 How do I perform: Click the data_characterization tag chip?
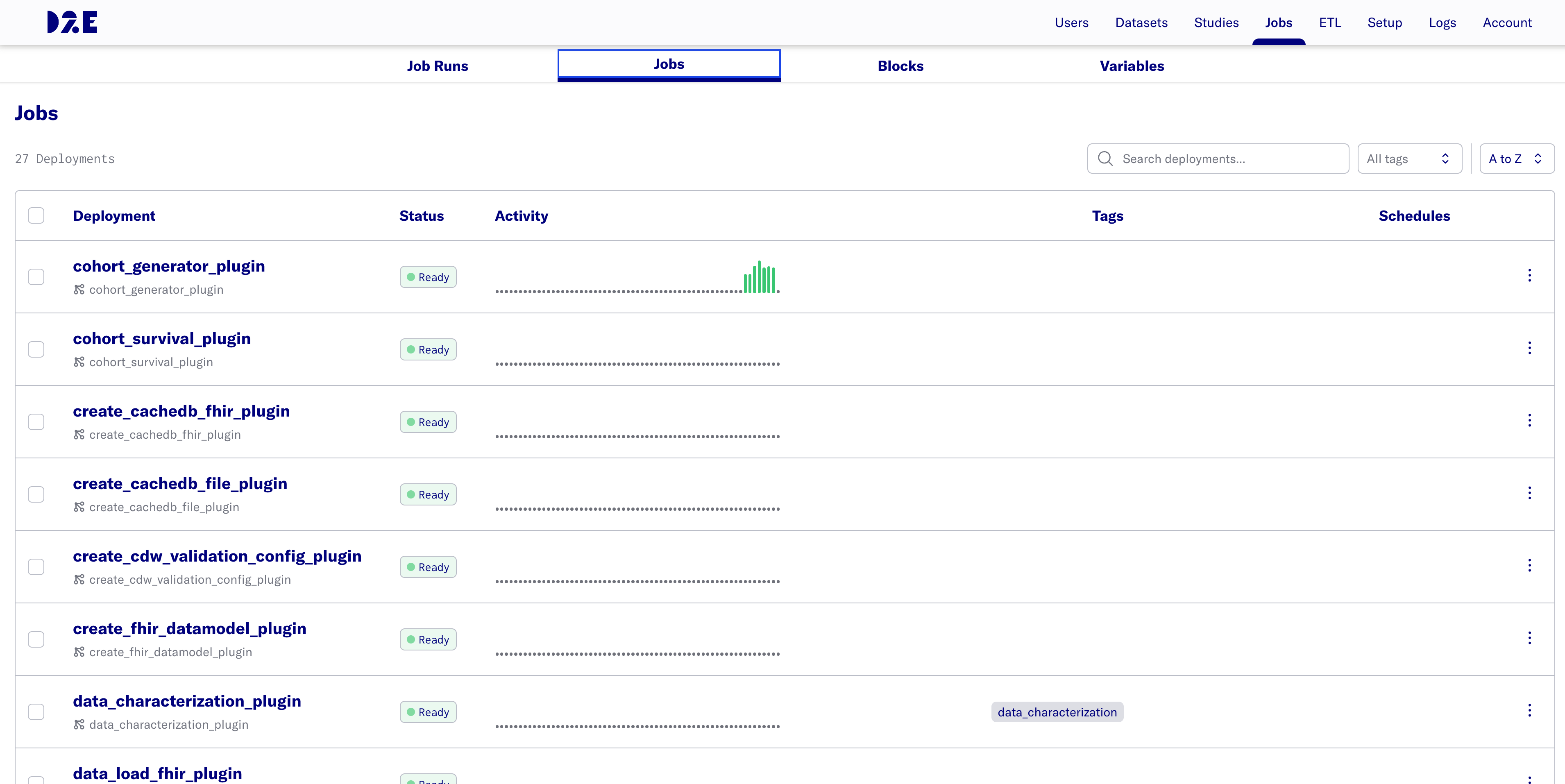1057,712
